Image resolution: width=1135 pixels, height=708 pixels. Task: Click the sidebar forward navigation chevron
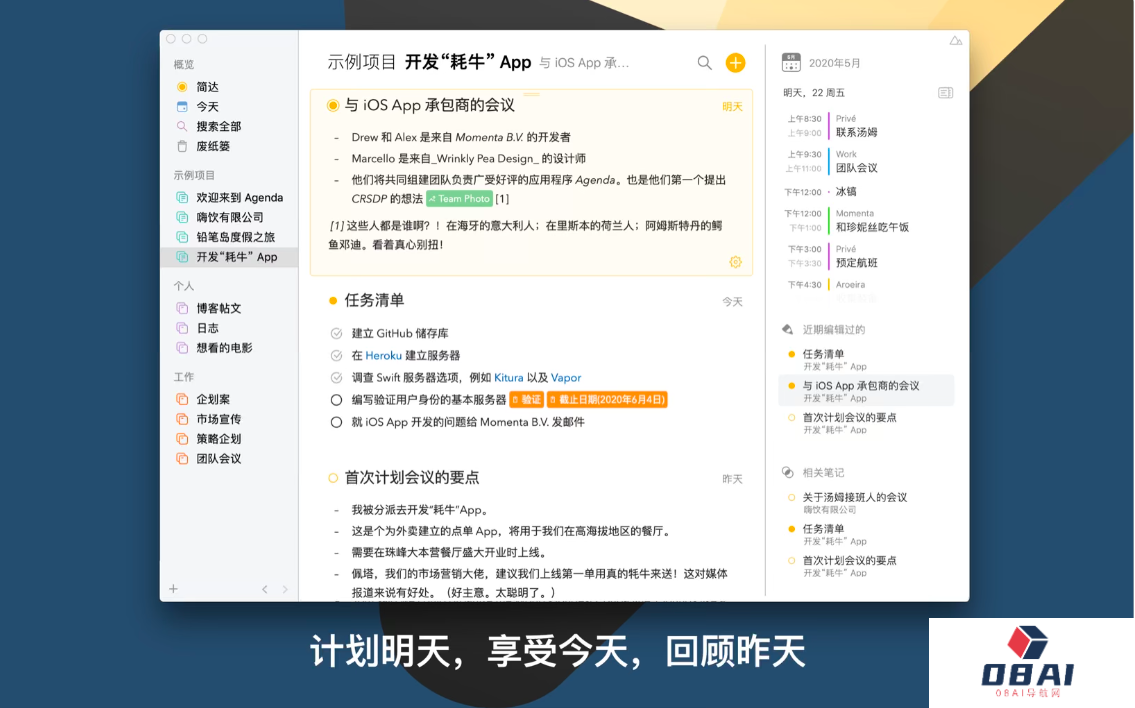[285, 589]
